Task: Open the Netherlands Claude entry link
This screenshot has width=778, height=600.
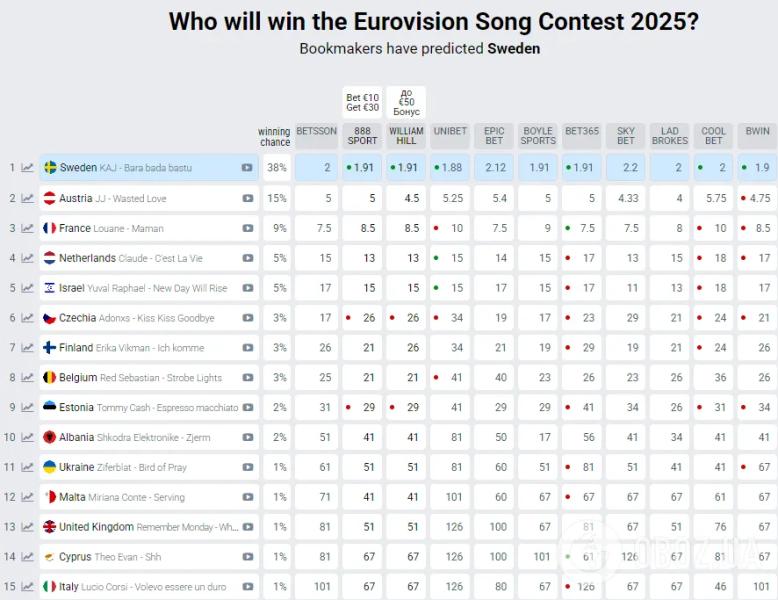Action: pyautogui.click(x=130, y=258)
